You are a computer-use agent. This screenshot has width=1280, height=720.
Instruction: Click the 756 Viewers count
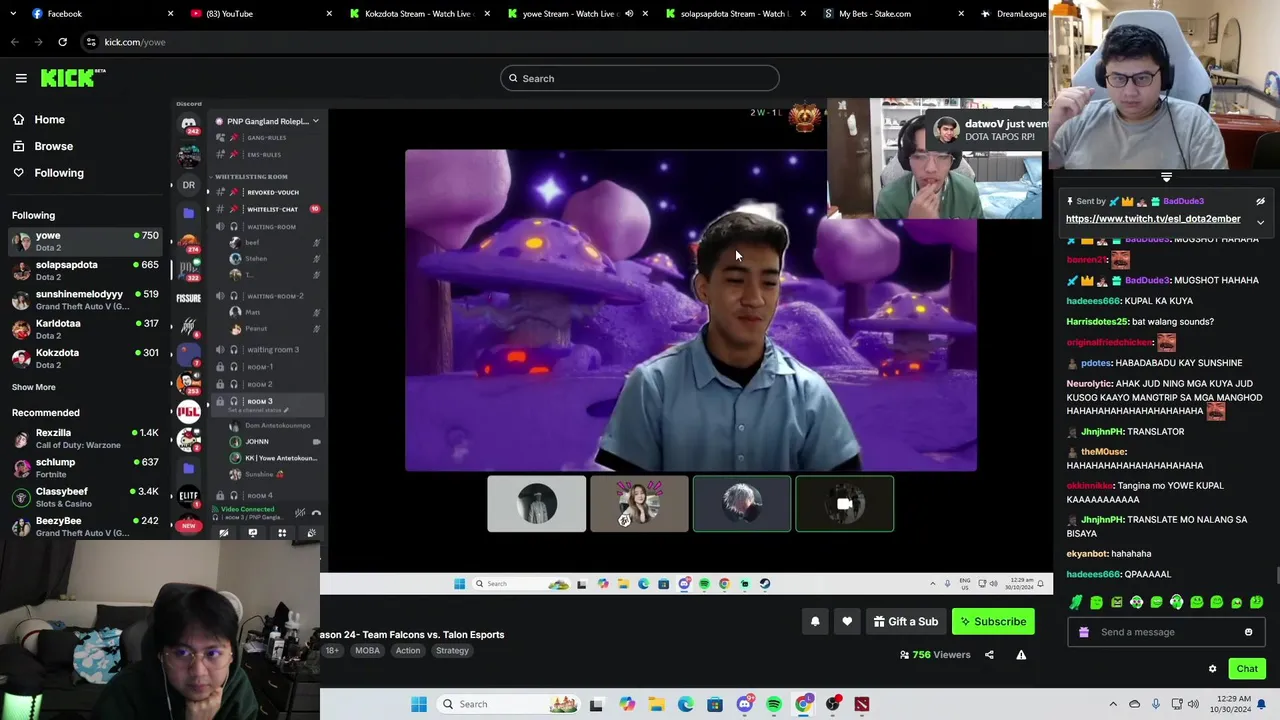click(935, 655)
